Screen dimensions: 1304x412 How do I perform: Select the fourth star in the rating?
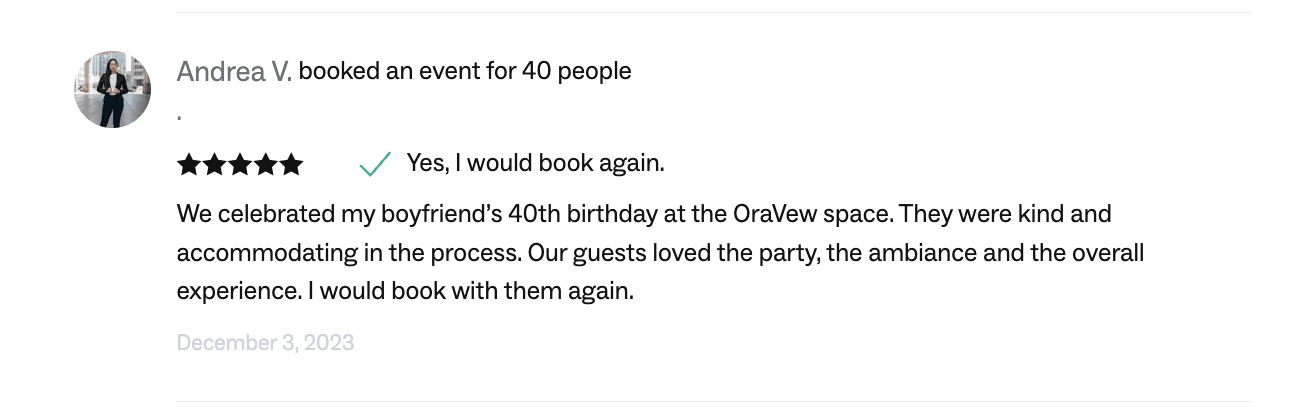point(265,164)
